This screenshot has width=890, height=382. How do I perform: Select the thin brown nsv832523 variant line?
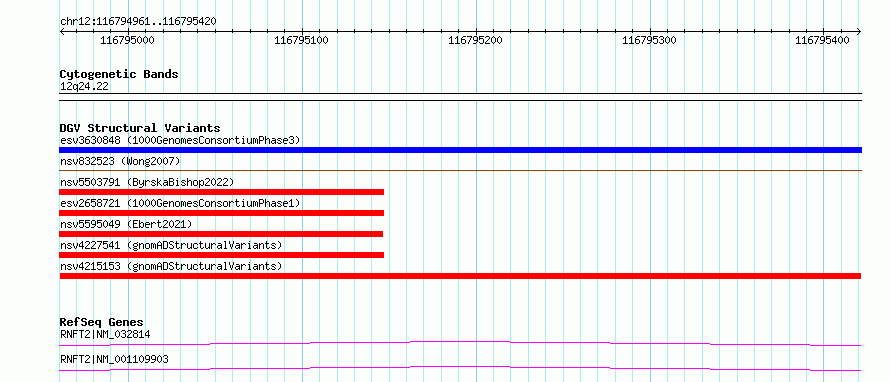coord(460,170)
